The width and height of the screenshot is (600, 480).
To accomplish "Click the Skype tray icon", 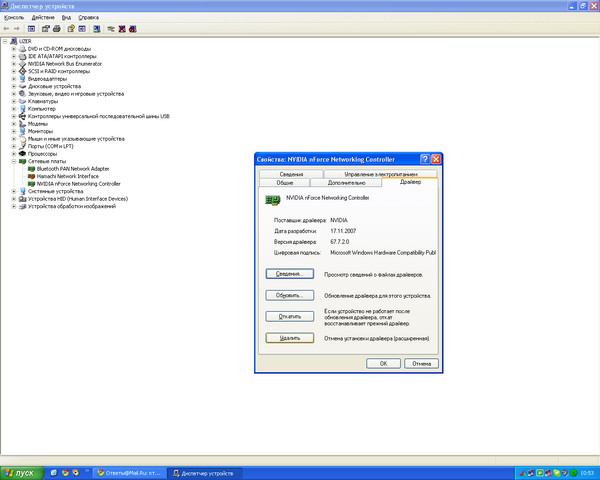I will 557,473.
